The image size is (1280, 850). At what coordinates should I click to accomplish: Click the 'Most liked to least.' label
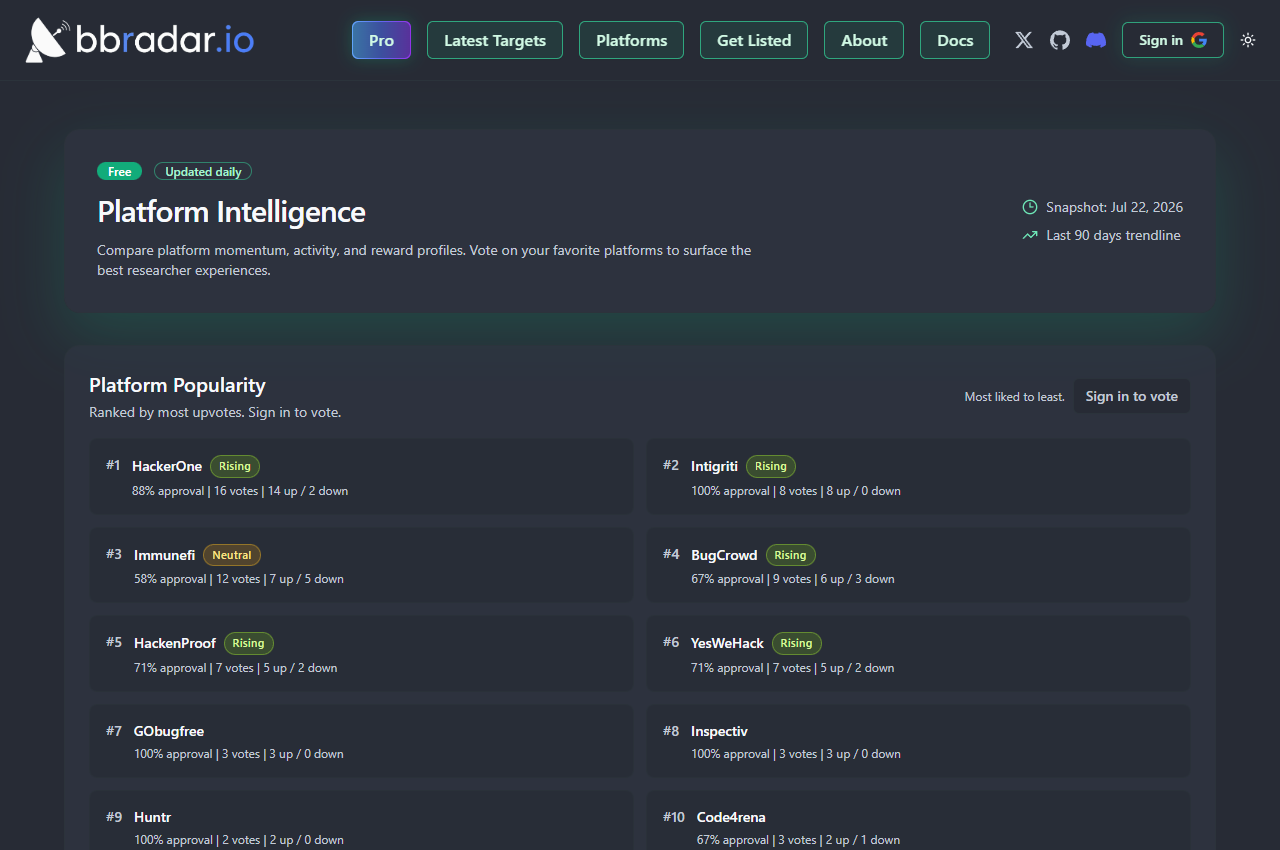coord(1014,397)
